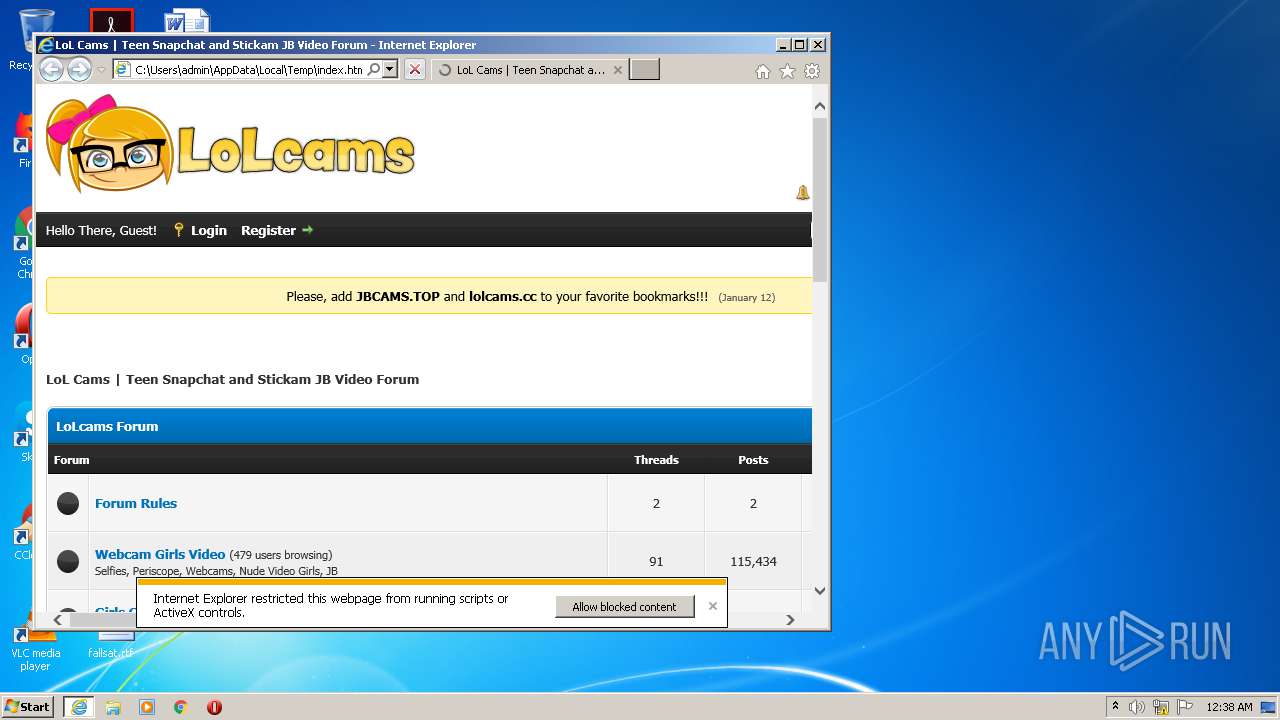The height and width of the screenshot is (720, 1280).
Task: Click the search magnifier in the address bar
Action: (x=374, y=69)
